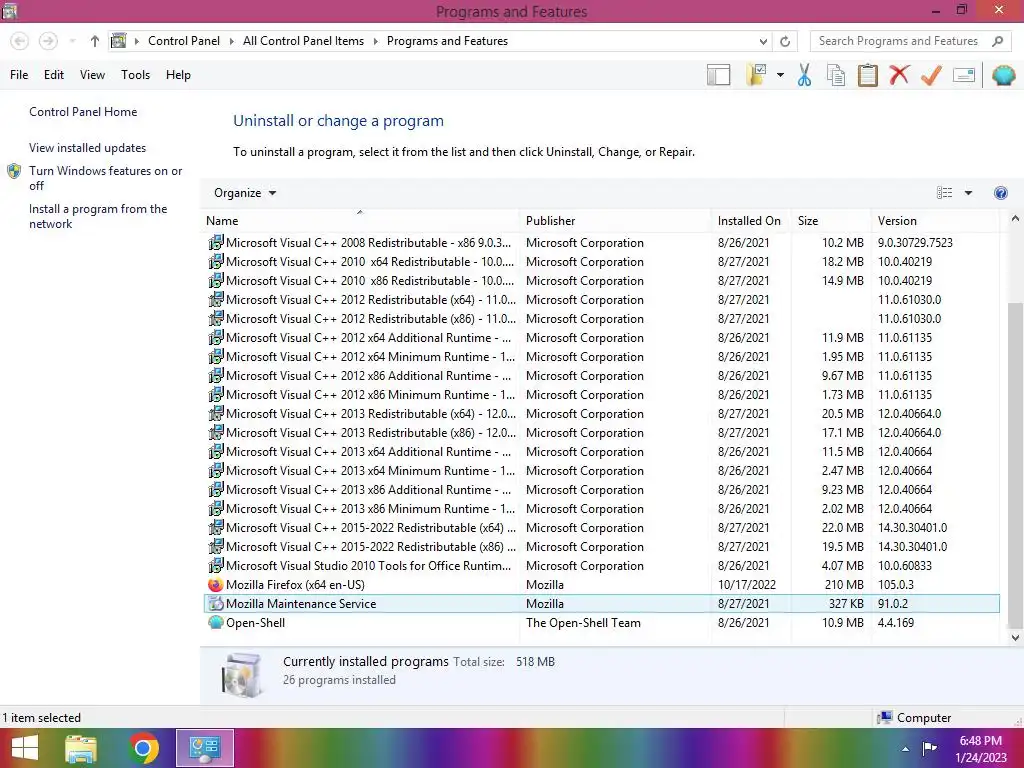This screenshot has width=1024, height=768.
Task: Select Visual C++ 2010 x64 Redistributable row
Action: coord(601,262)
